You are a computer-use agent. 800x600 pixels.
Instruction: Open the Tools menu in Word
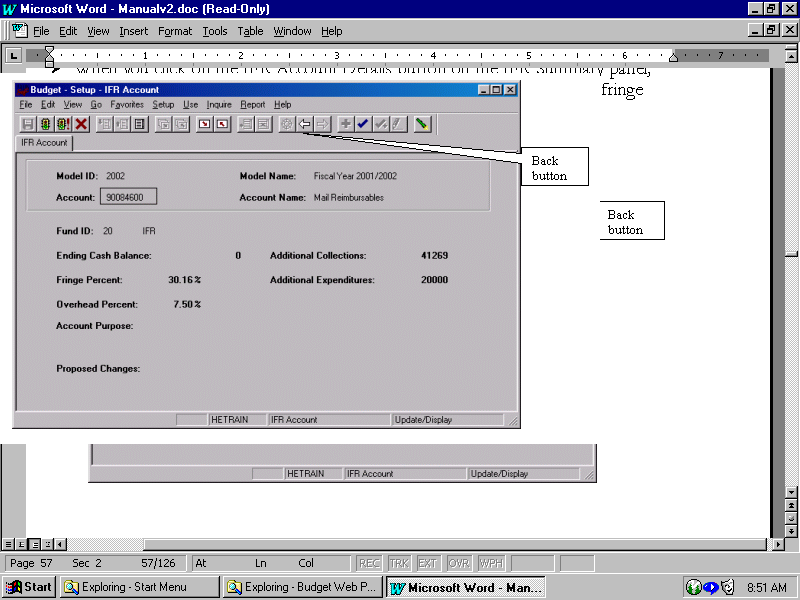pyautogui.click(x=215, y=31)
